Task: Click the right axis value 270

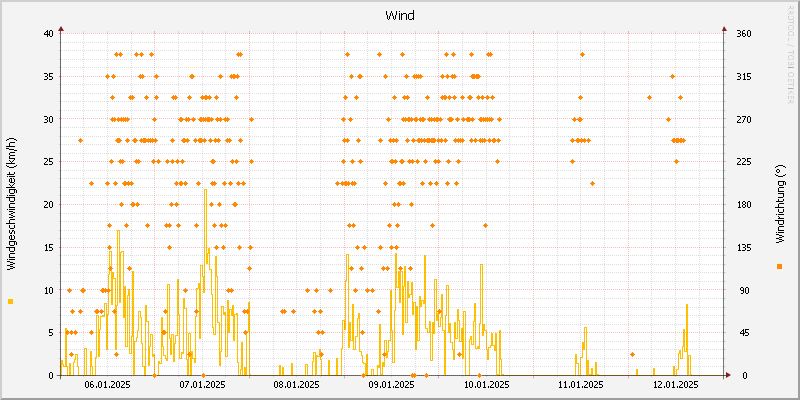Action: (744, 119)
